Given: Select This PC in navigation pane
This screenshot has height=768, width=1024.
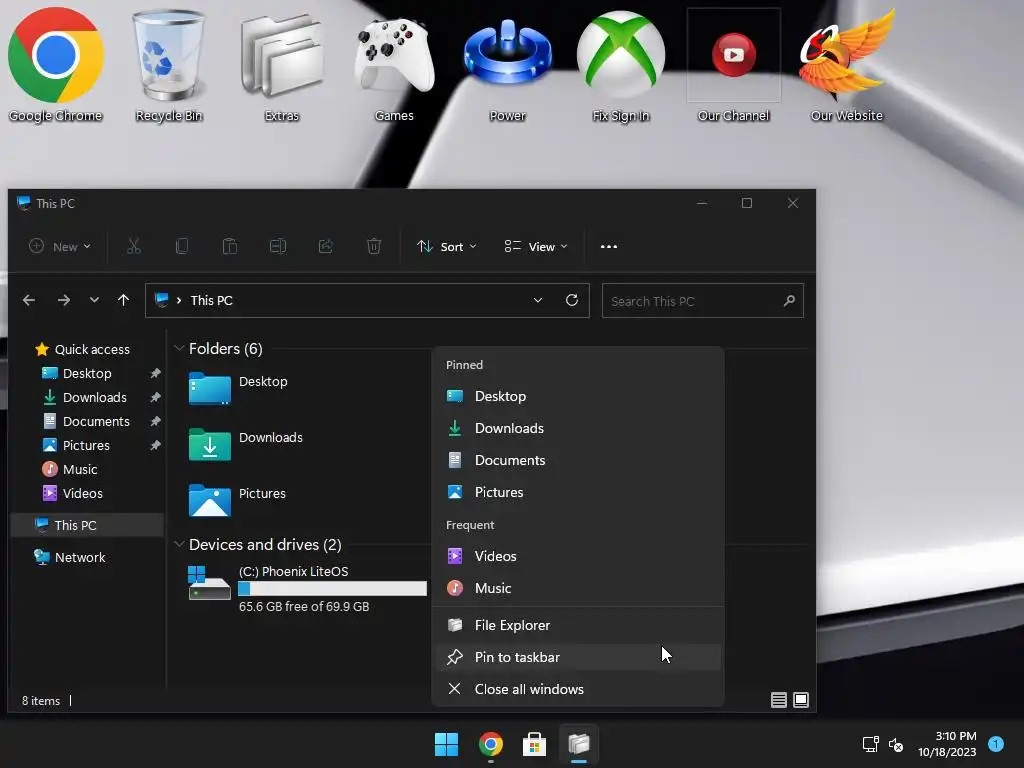Looking at the screenshot, I should (86, 525).
